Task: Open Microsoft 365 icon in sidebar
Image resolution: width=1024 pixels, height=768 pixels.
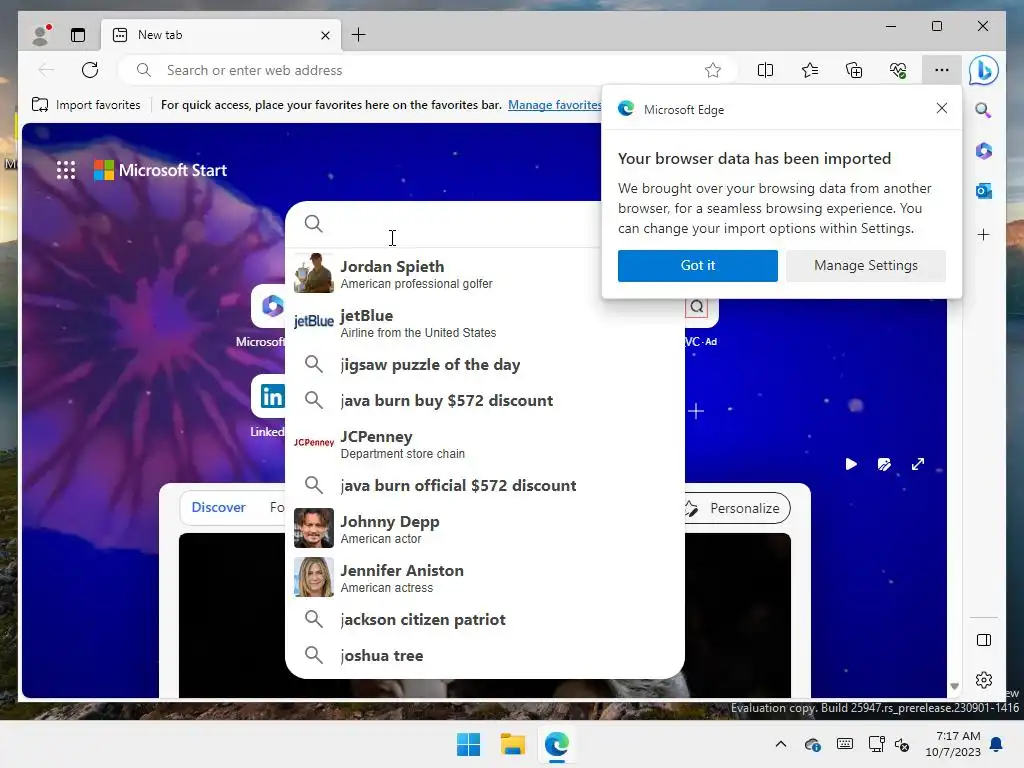Action: click(984, 151)
